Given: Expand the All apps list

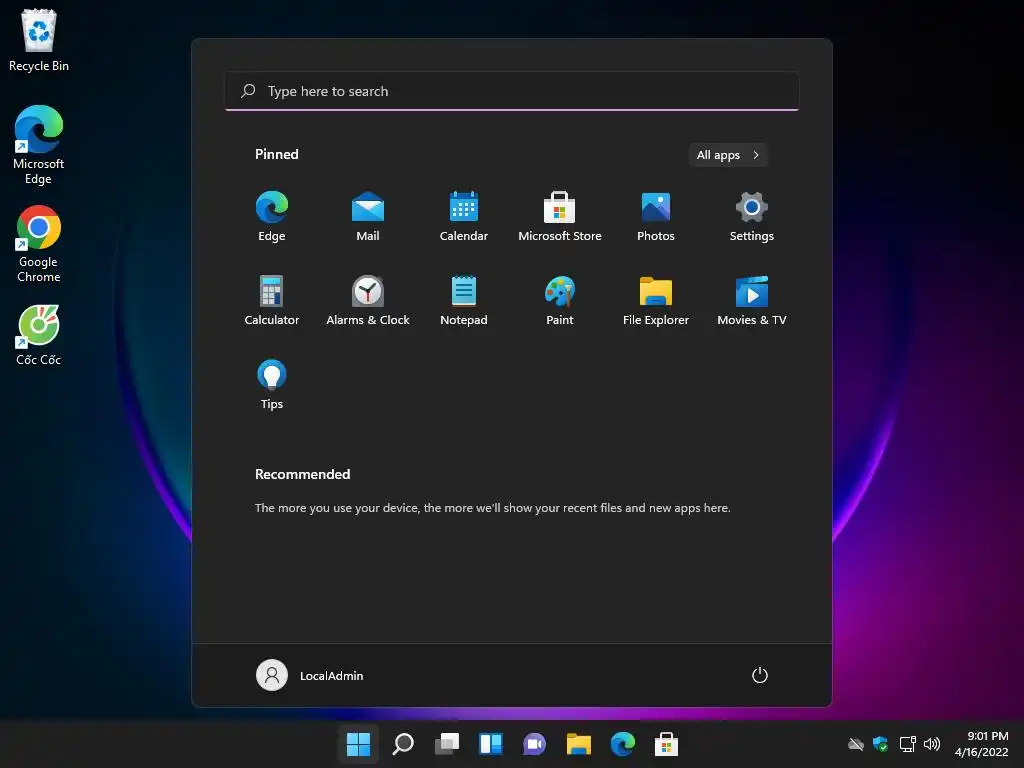Looking at the screenshot, I should [728, 155].
